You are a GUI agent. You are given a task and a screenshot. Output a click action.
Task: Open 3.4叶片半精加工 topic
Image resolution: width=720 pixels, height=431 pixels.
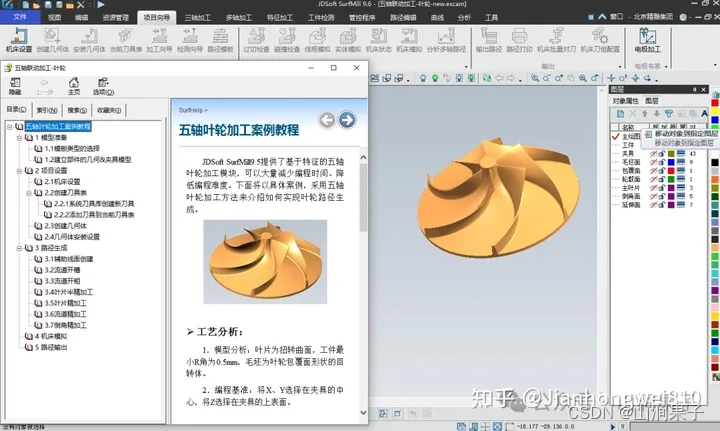tap(68, 292)
